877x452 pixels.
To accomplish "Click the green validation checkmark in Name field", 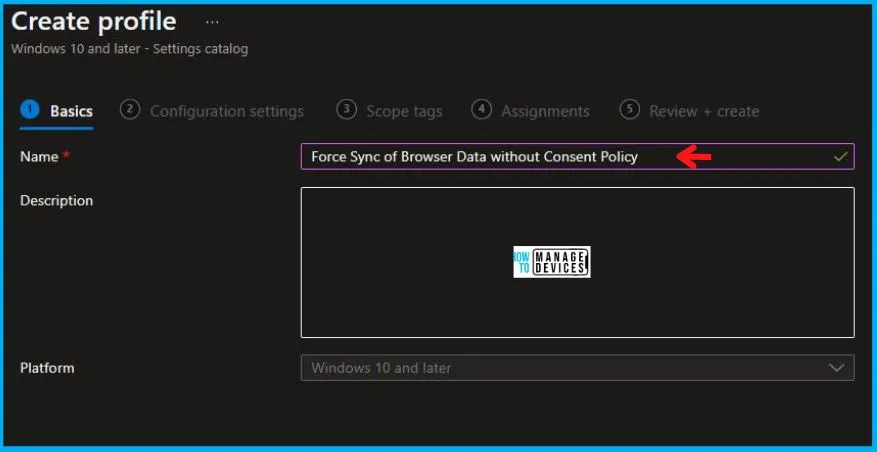I will (x=840, y=157).
